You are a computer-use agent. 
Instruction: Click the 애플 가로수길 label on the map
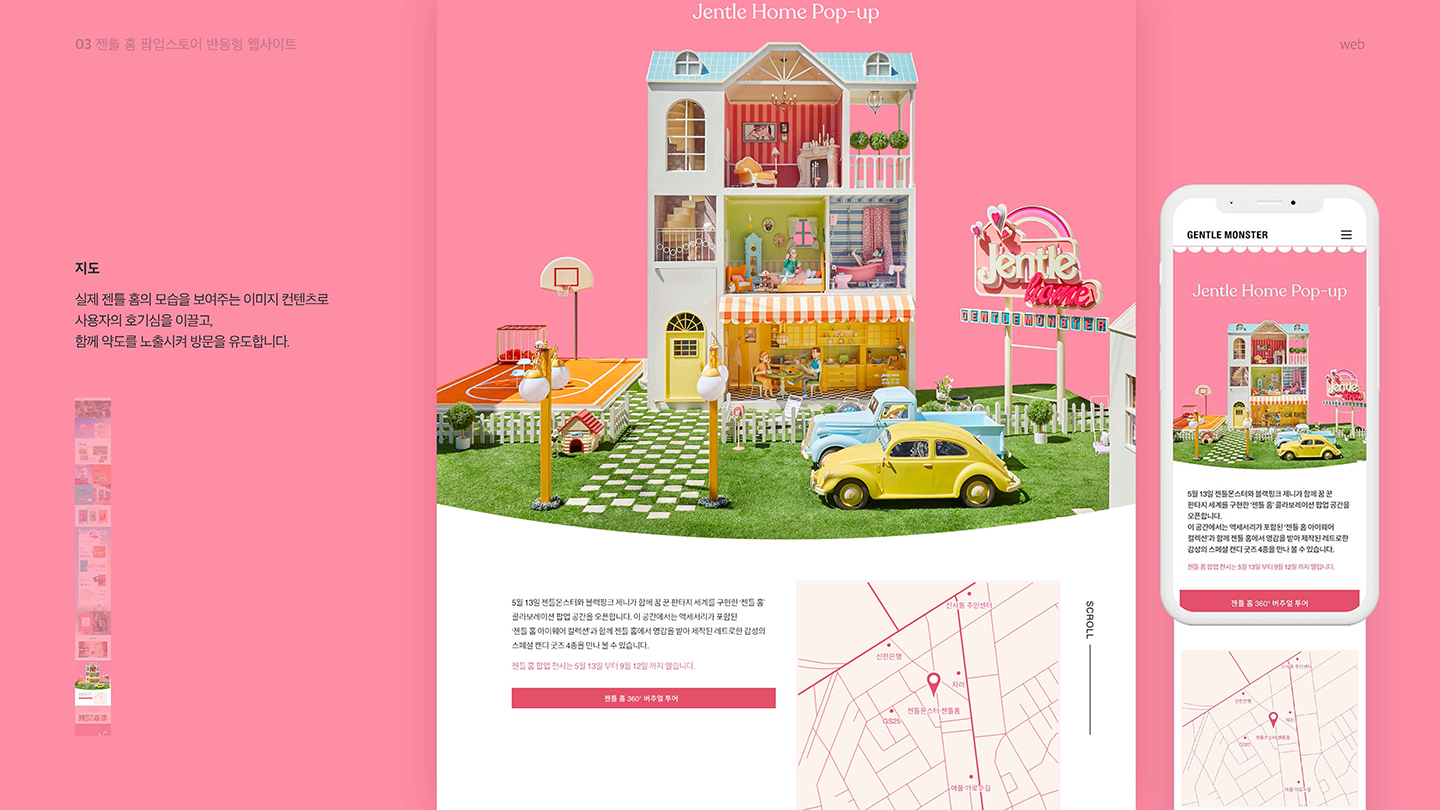971,787
